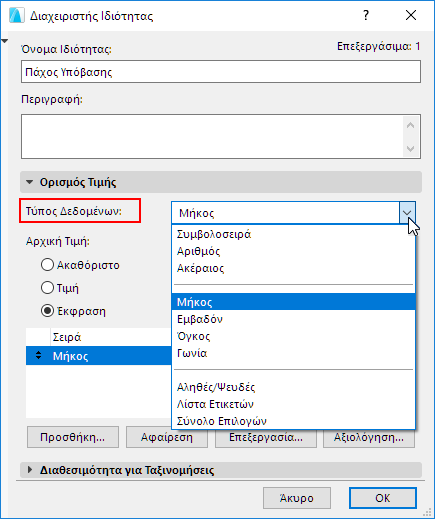Click the Άκυρο button
The width and height of the screenshot is (435, 519).
(x=297, y=498)
